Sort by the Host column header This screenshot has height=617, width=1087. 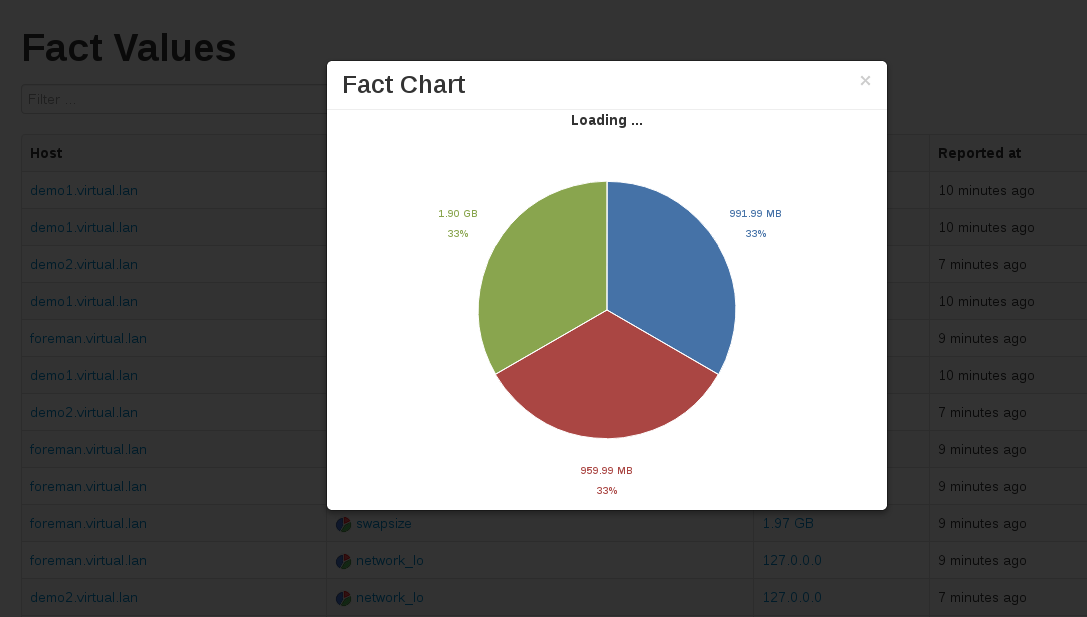coord(46,153)
